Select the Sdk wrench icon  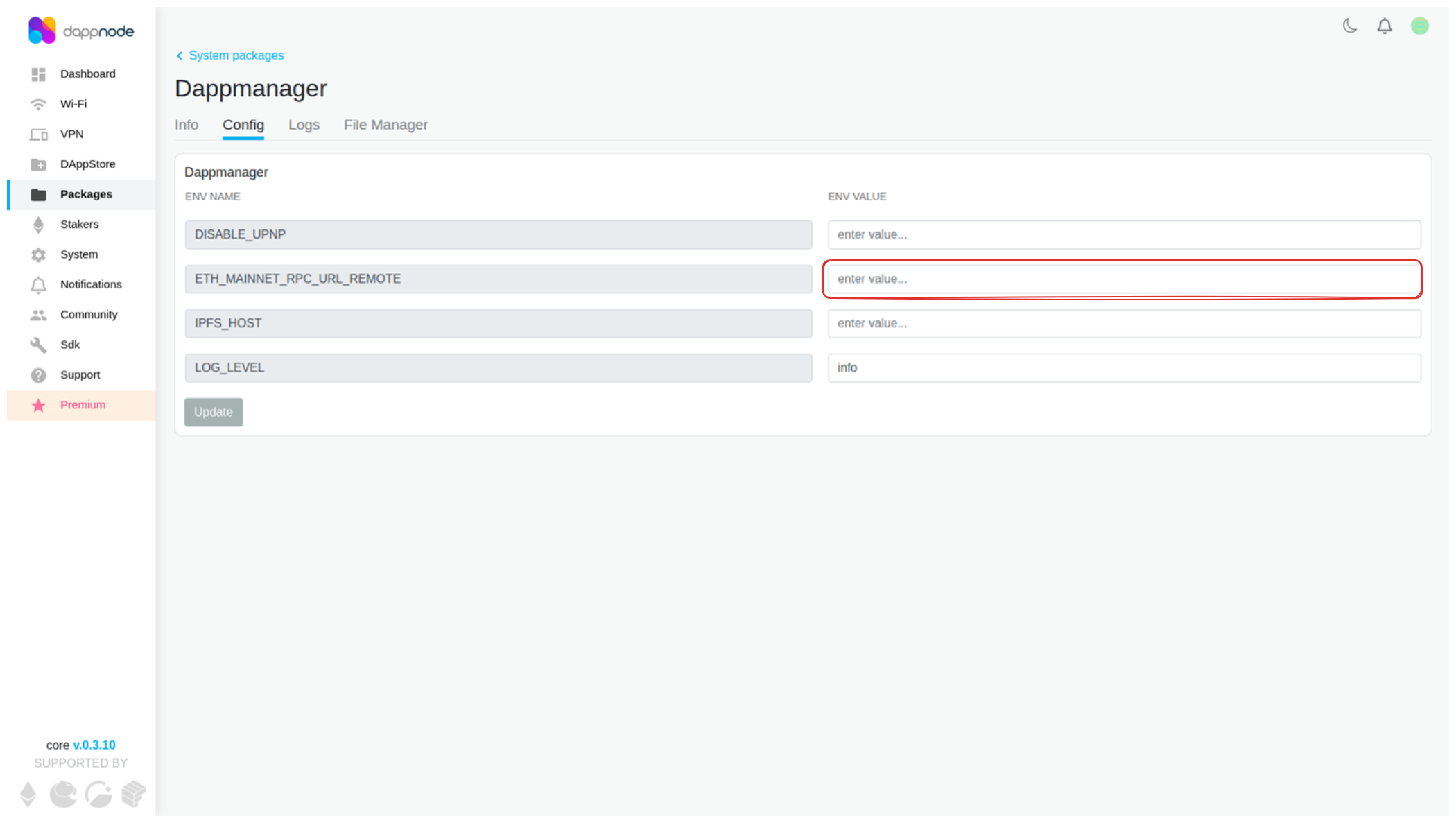point(40,344)
